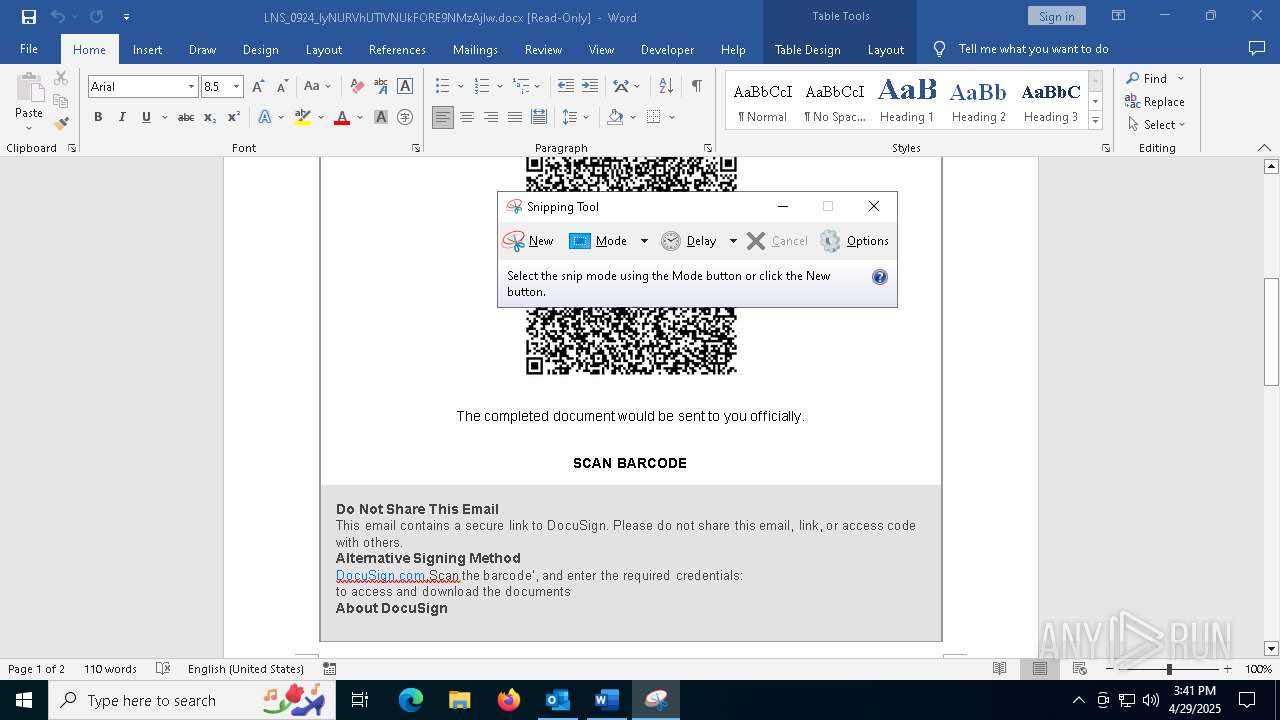Apply Strikethrough formatting
Screen dimensions: 1280x720
click(x=185, y=117)
